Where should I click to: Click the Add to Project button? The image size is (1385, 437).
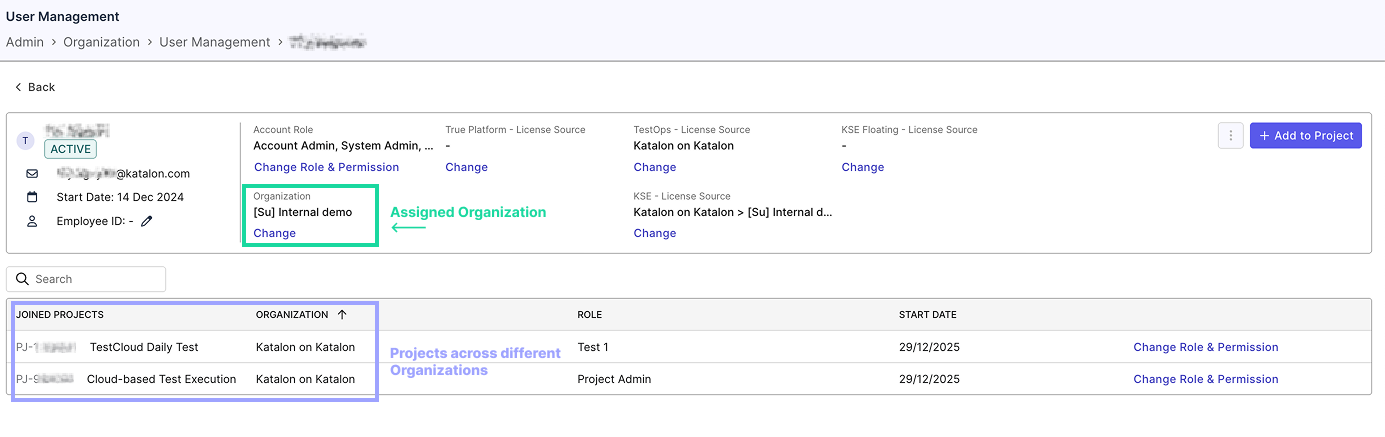click(1306, 136)
